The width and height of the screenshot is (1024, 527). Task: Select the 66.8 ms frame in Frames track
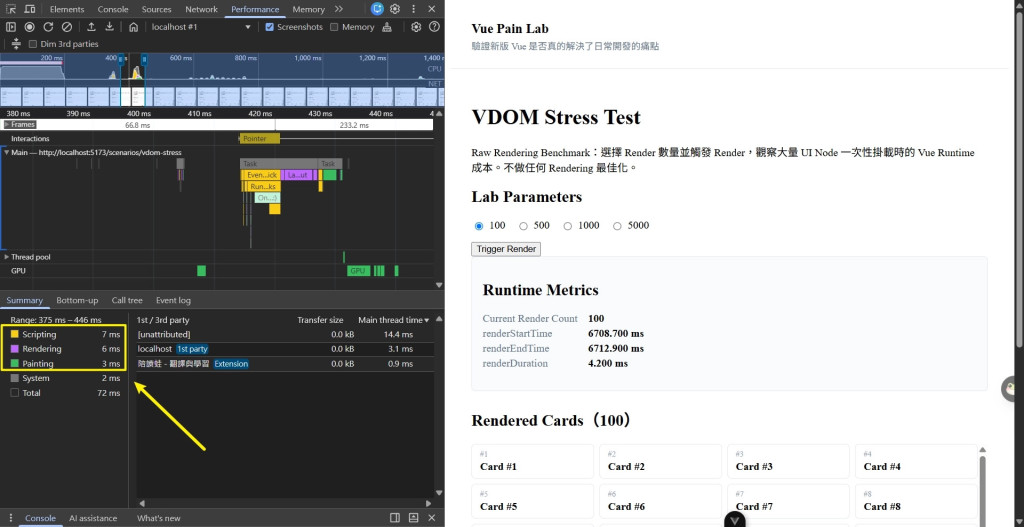tap(137, 124)
